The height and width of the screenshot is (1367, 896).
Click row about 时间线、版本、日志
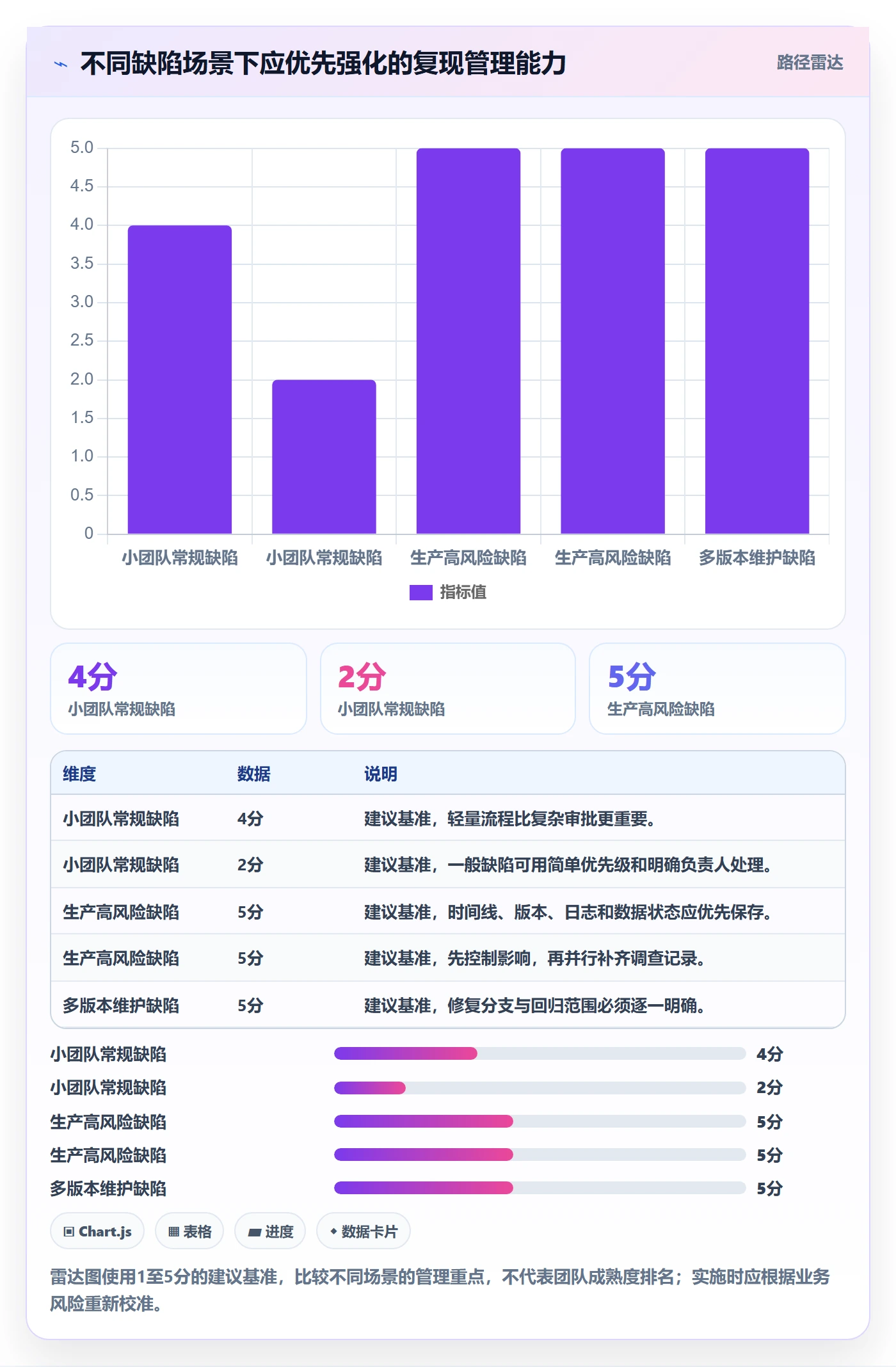click(448, 911)
